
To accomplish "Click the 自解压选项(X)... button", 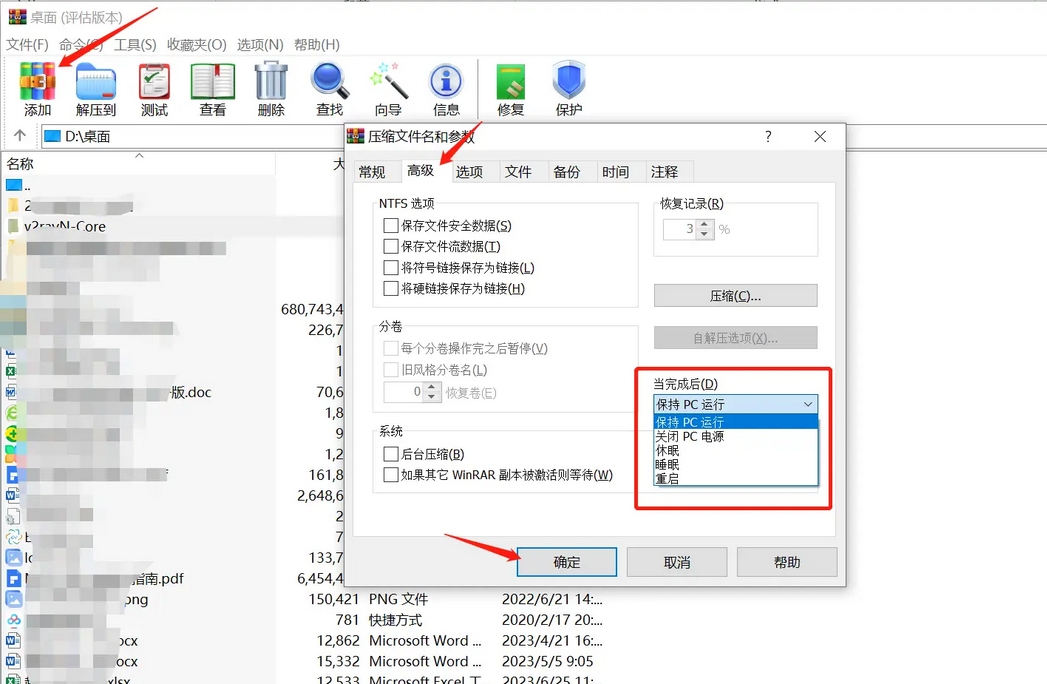I will pyautogui.click(x=735, y=338).
